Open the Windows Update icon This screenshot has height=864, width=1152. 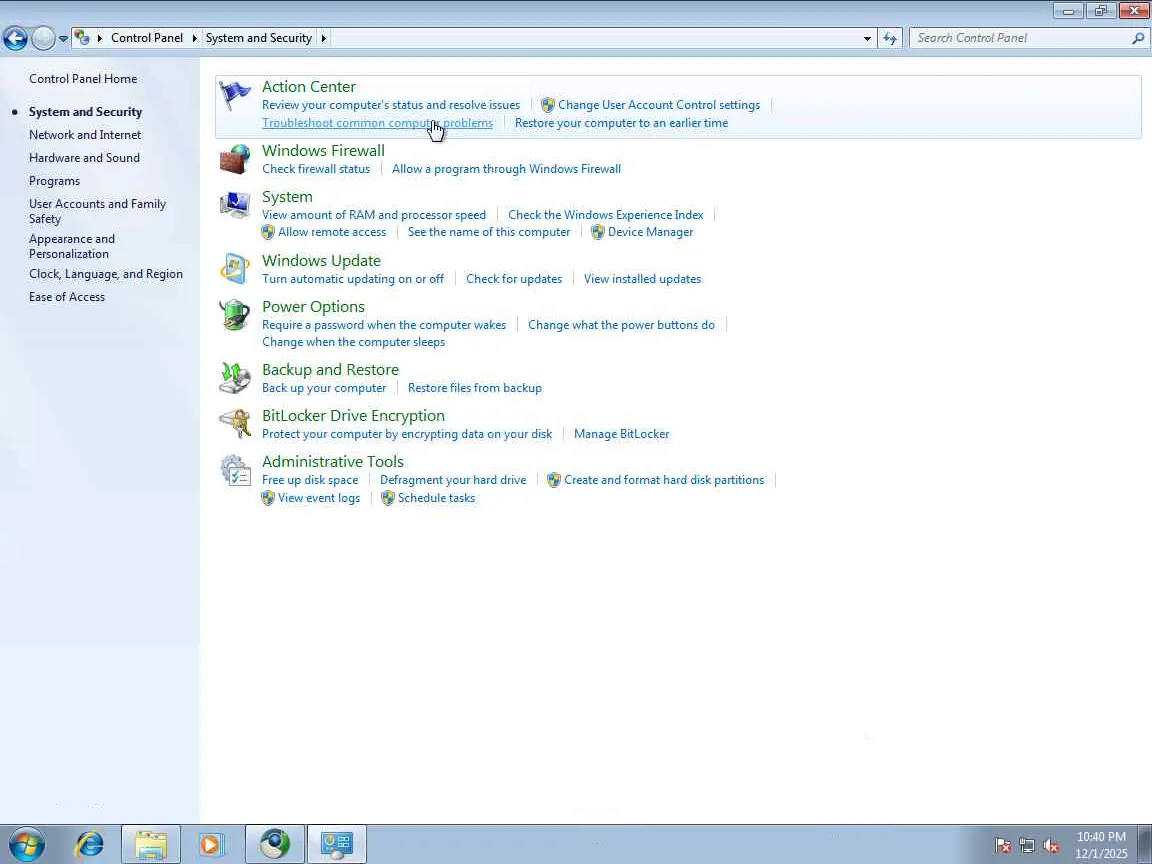(x=235, y=269)
